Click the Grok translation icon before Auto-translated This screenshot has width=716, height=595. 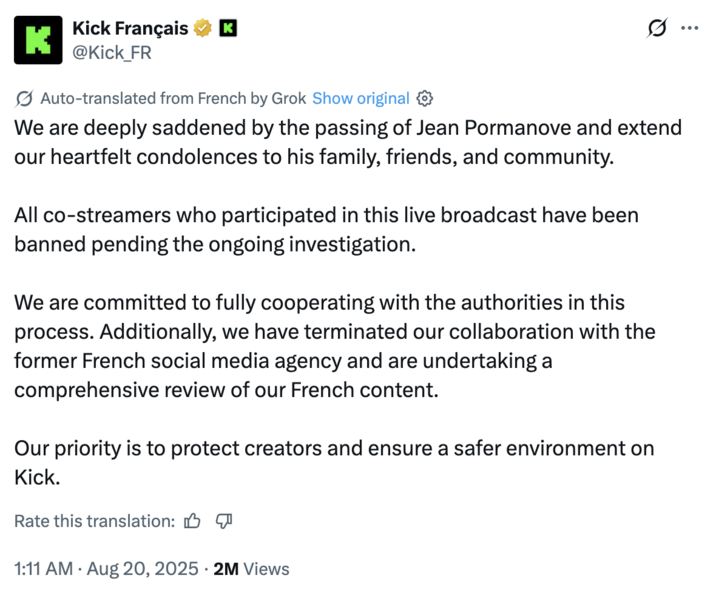pos(25,98)
